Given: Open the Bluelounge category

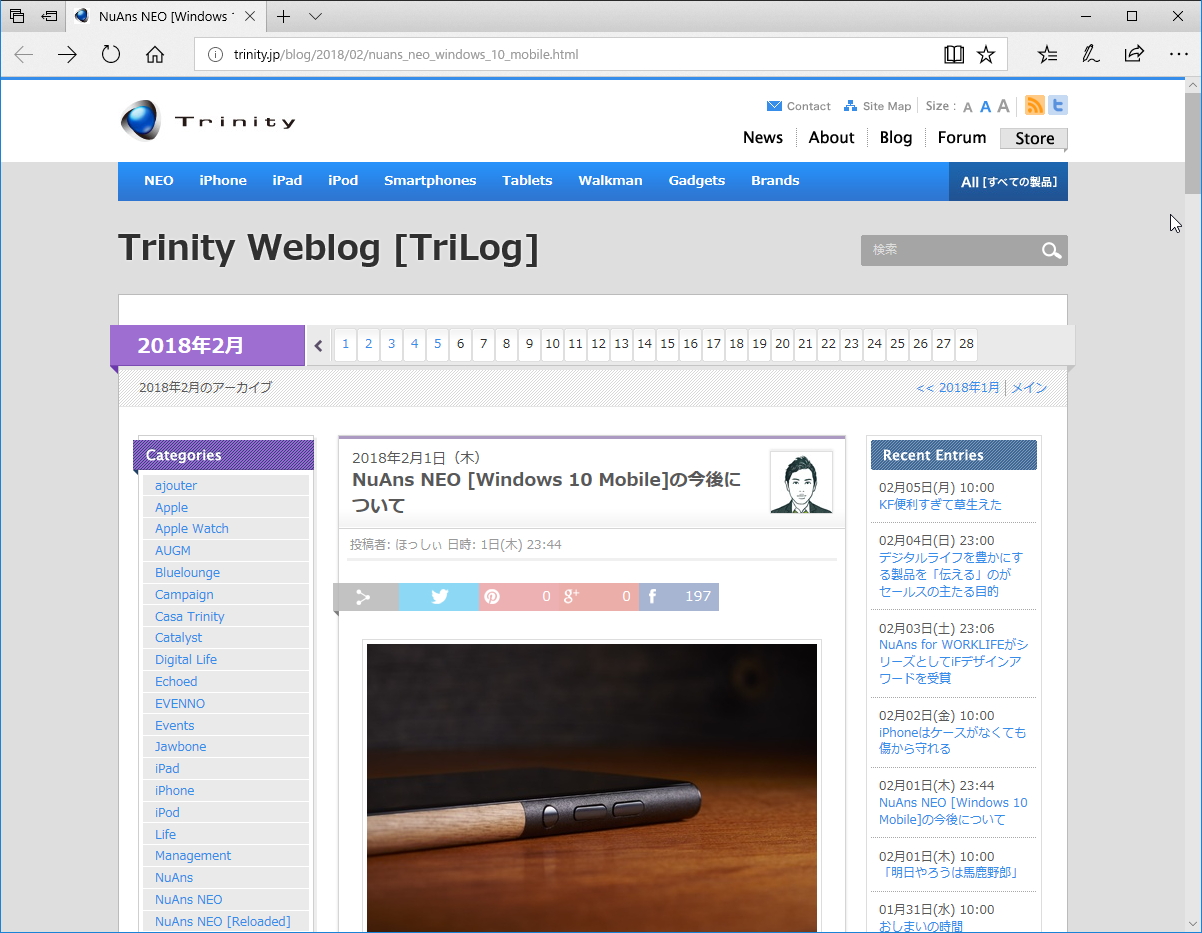Looking at the screenshot, I should coord(187,573).
